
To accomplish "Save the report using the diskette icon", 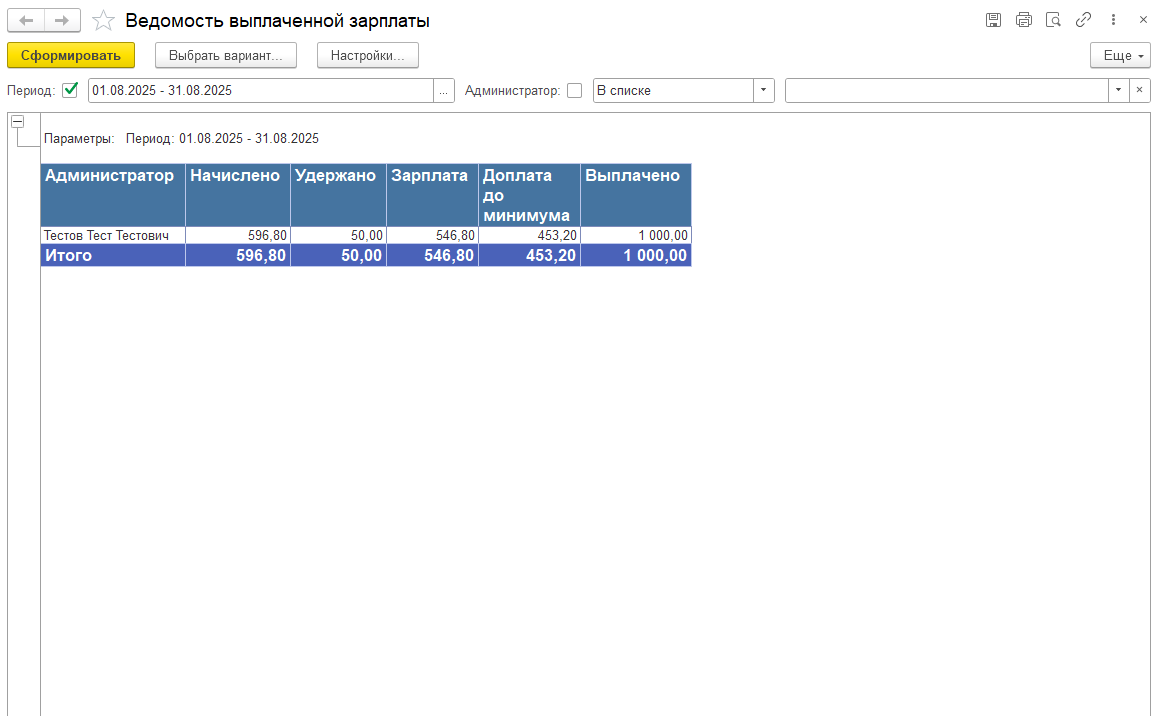I will pos(993,20).
